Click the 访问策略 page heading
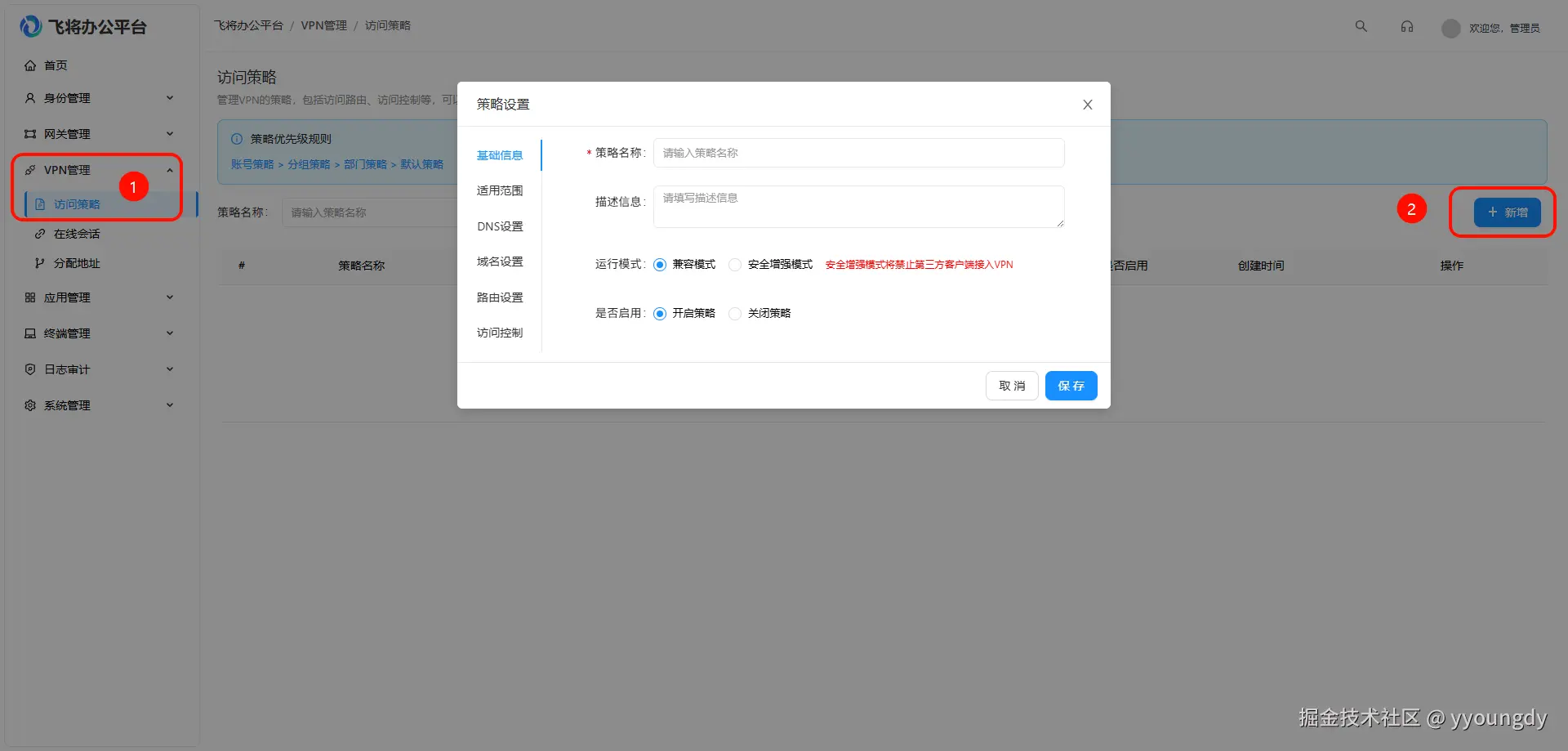This screenshot has width=1568, height=751. pos(247,77)
